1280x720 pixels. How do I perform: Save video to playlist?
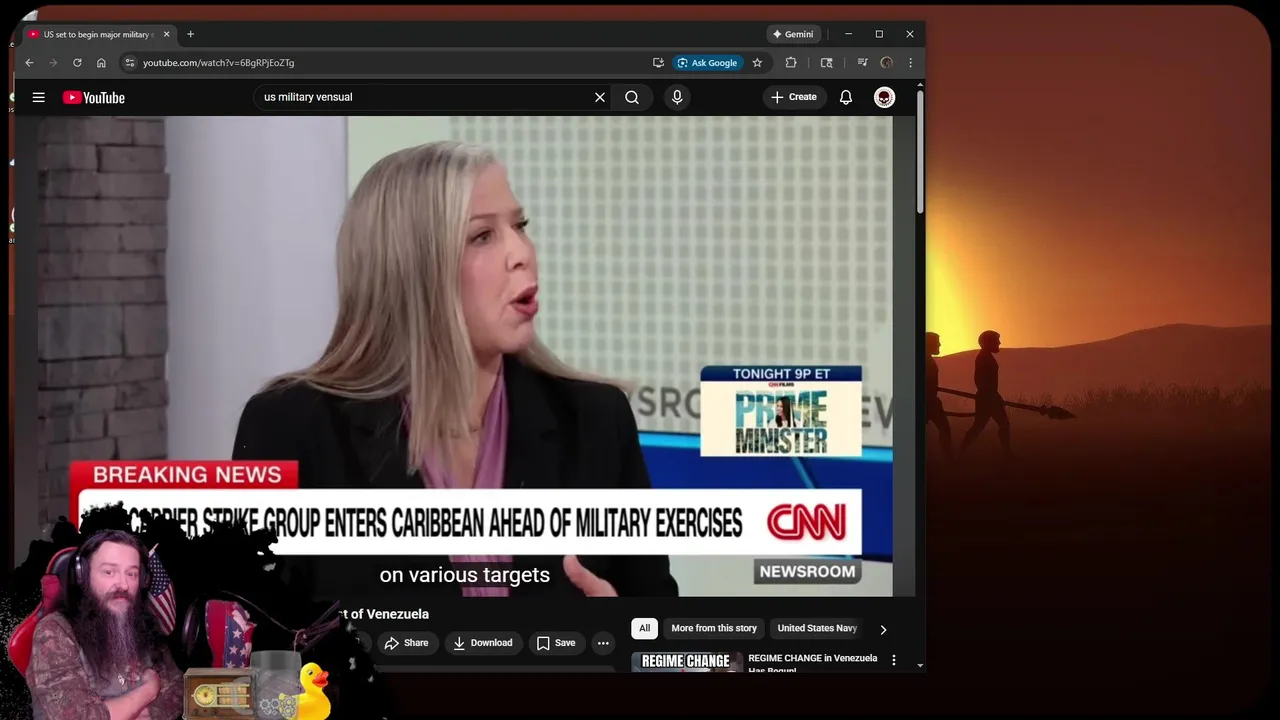point(556,643)
